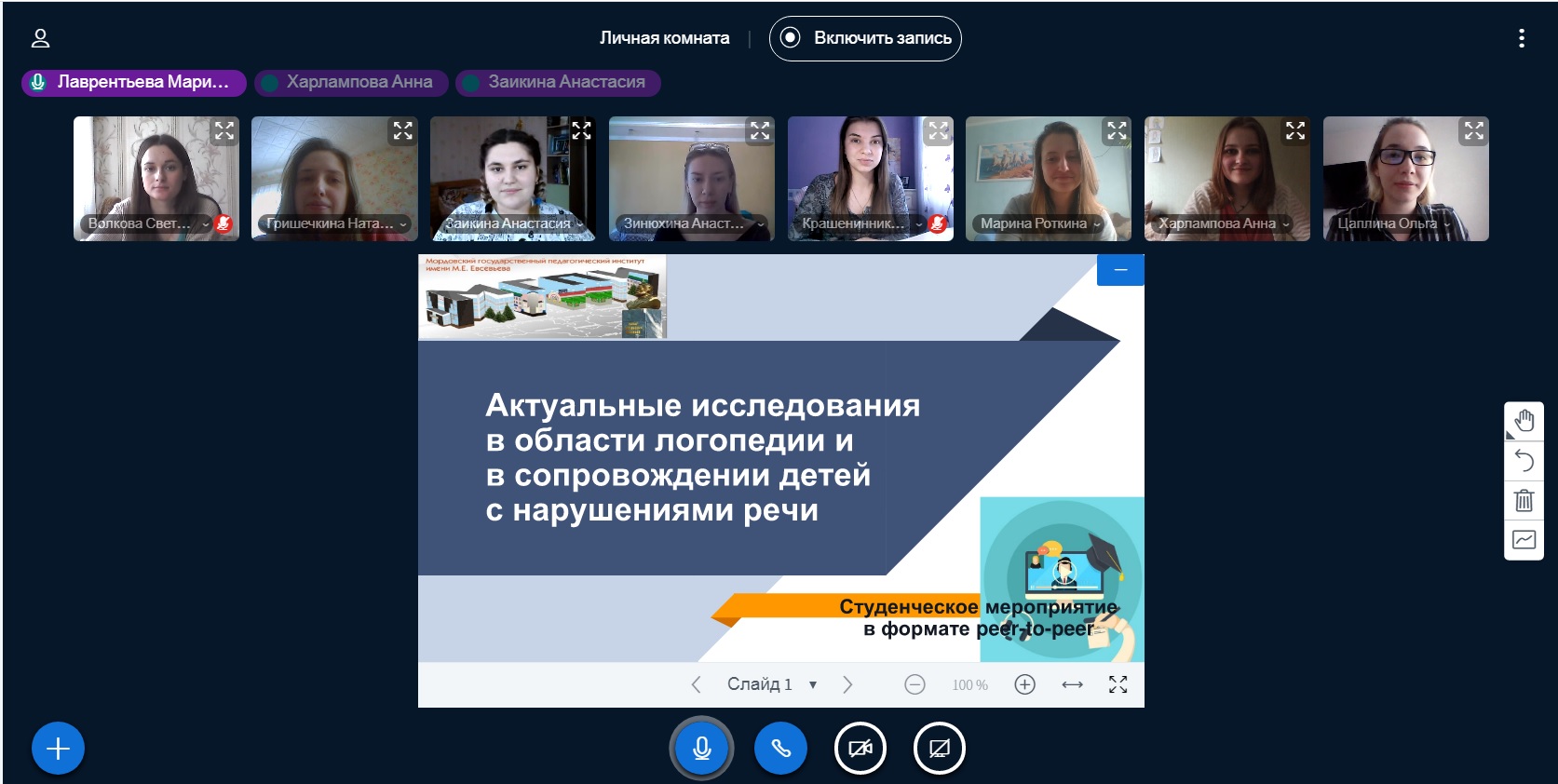Expand options chevron next to Марина Роткина
This screenshot has width=1558, height=784.
click(x=1097, y=224)
